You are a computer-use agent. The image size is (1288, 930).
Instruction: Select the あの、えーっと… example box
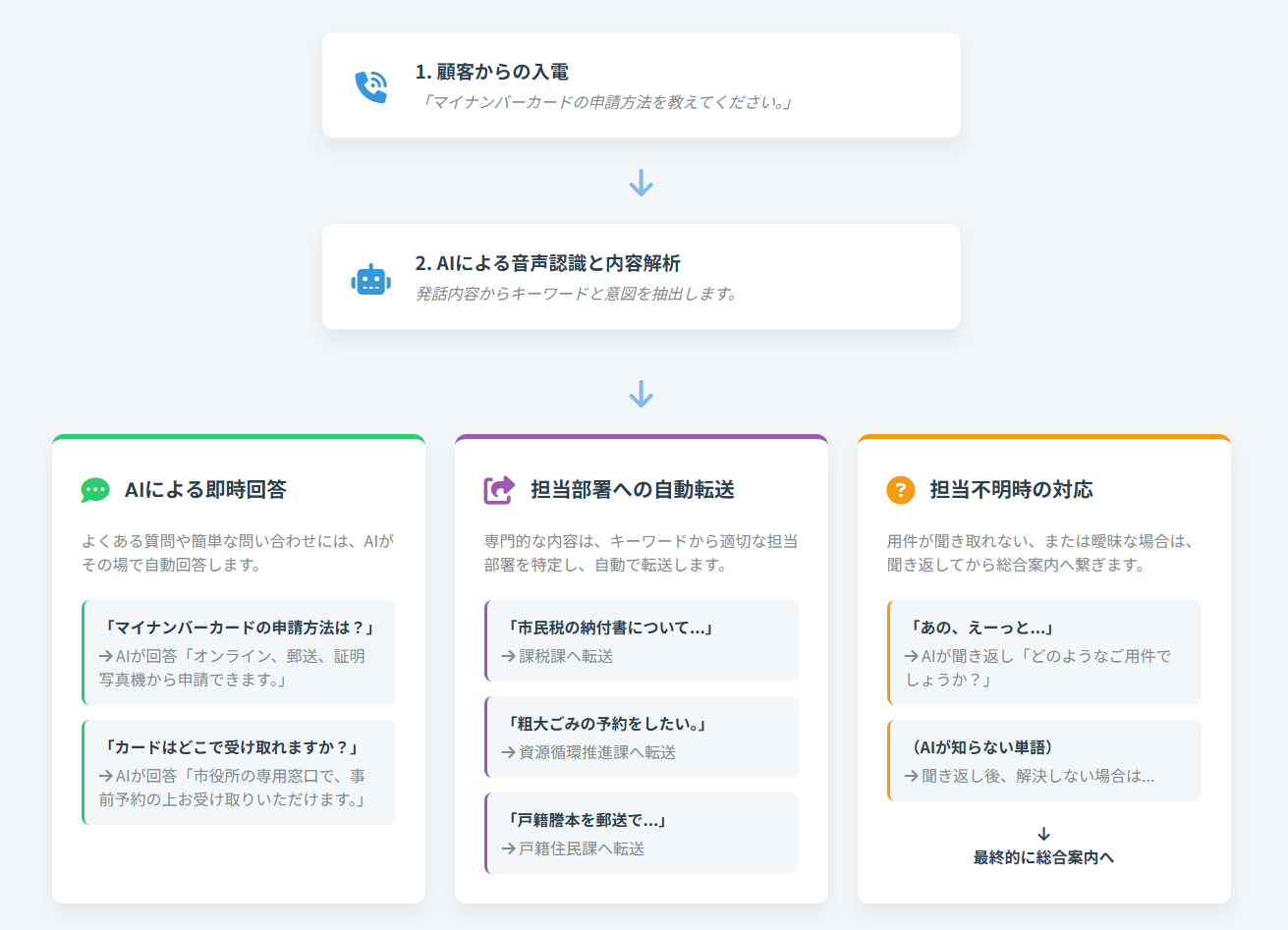pos(1043,652)
